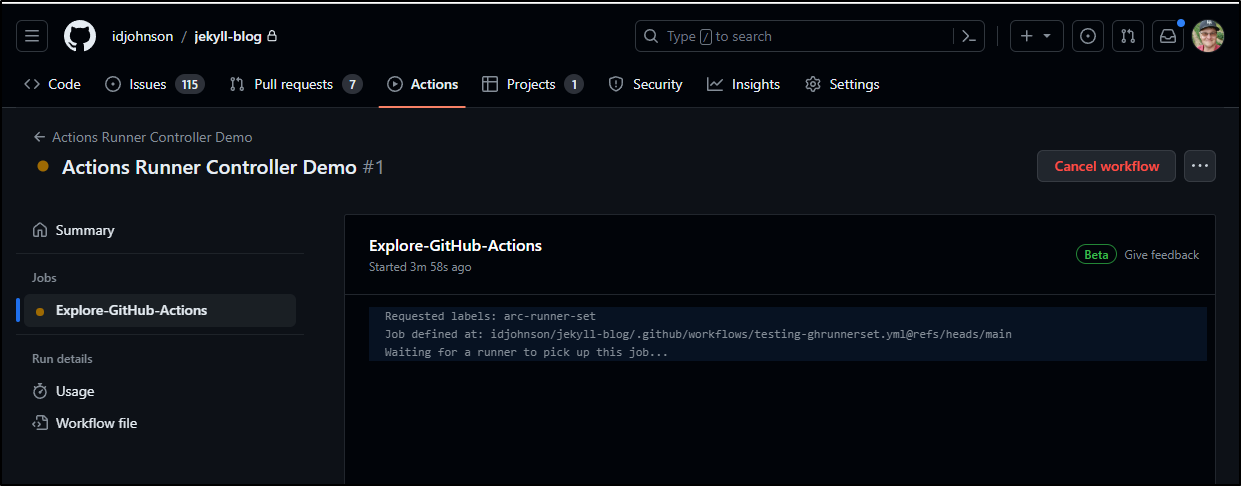The image size is (1241, 486).
Task: Select the Actions tab
Action: (x=422, y=84)
